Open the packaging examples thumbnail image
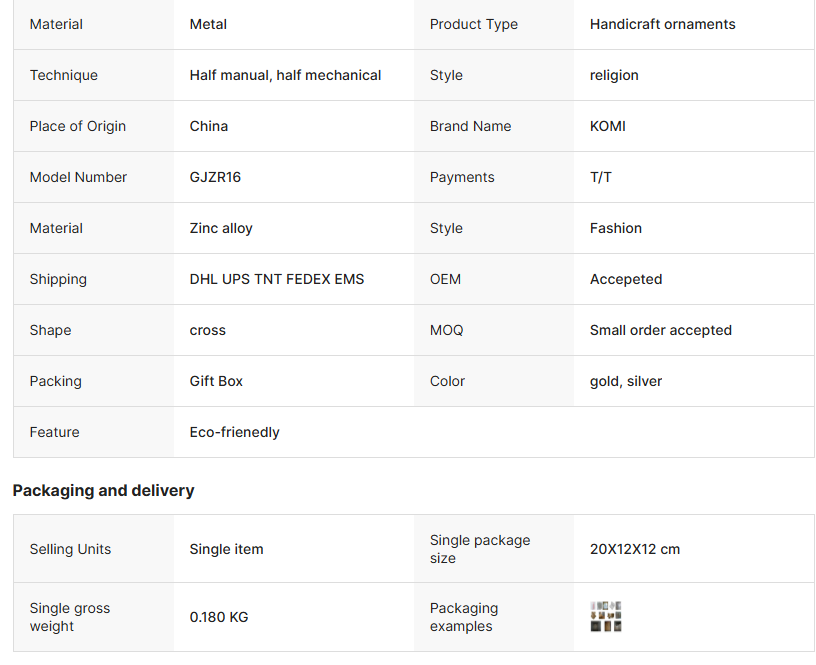 tap(606, 617)
